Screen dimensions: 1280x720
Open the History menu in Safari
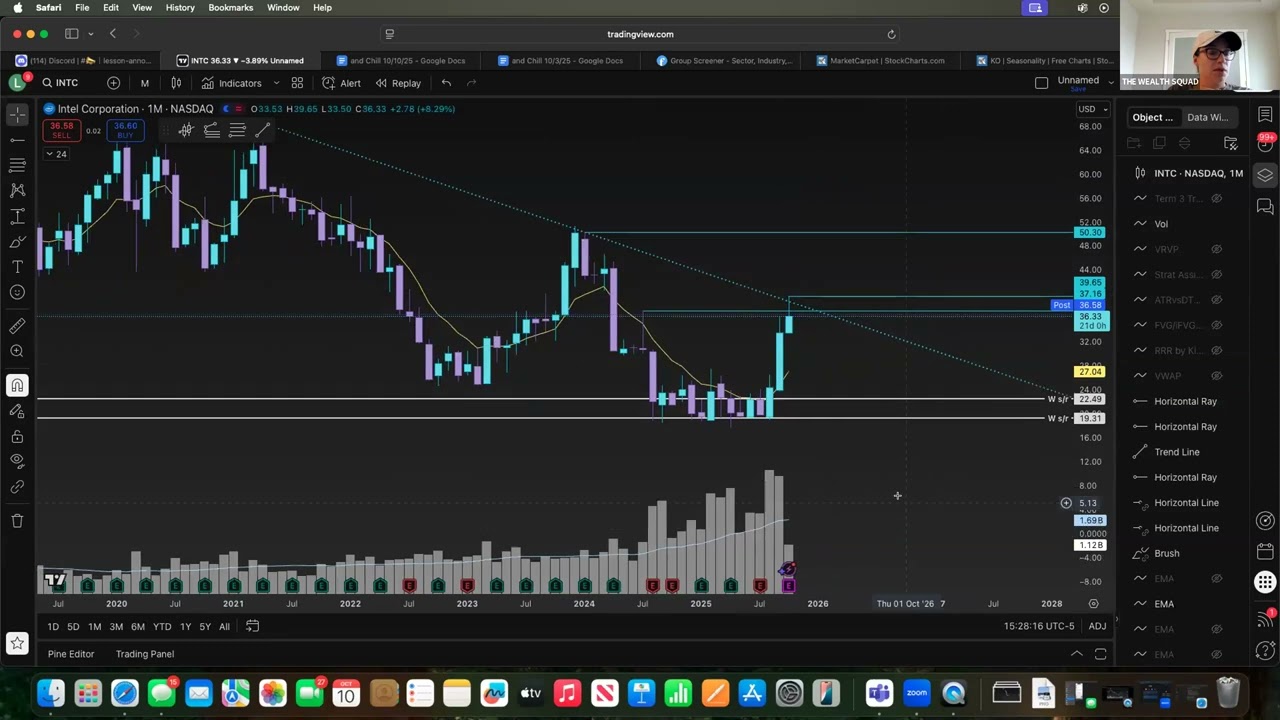[x=180, y=7]
